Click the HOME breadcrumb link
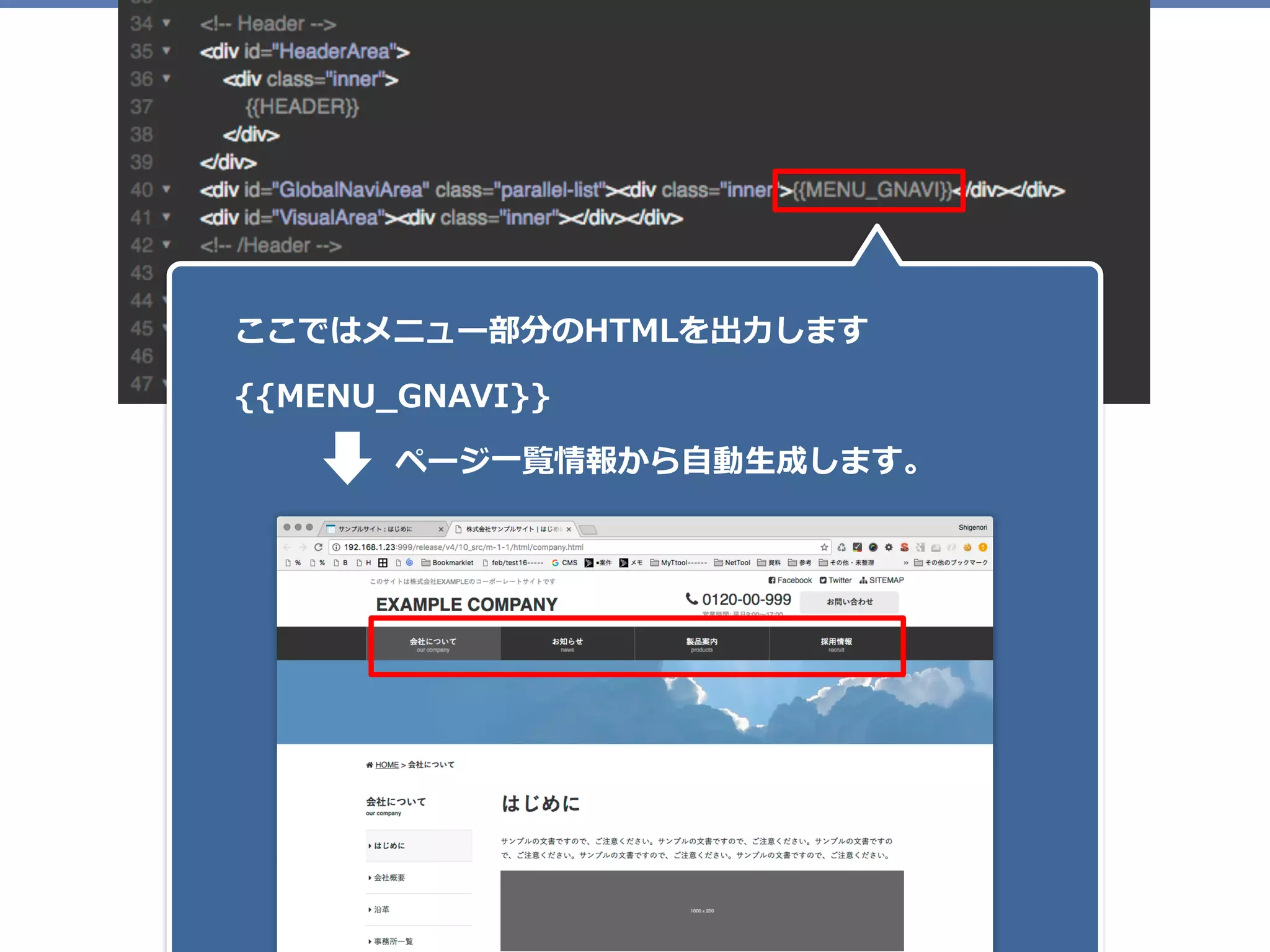The width and height of the screenshot is (1270, 952). point(386,765)
